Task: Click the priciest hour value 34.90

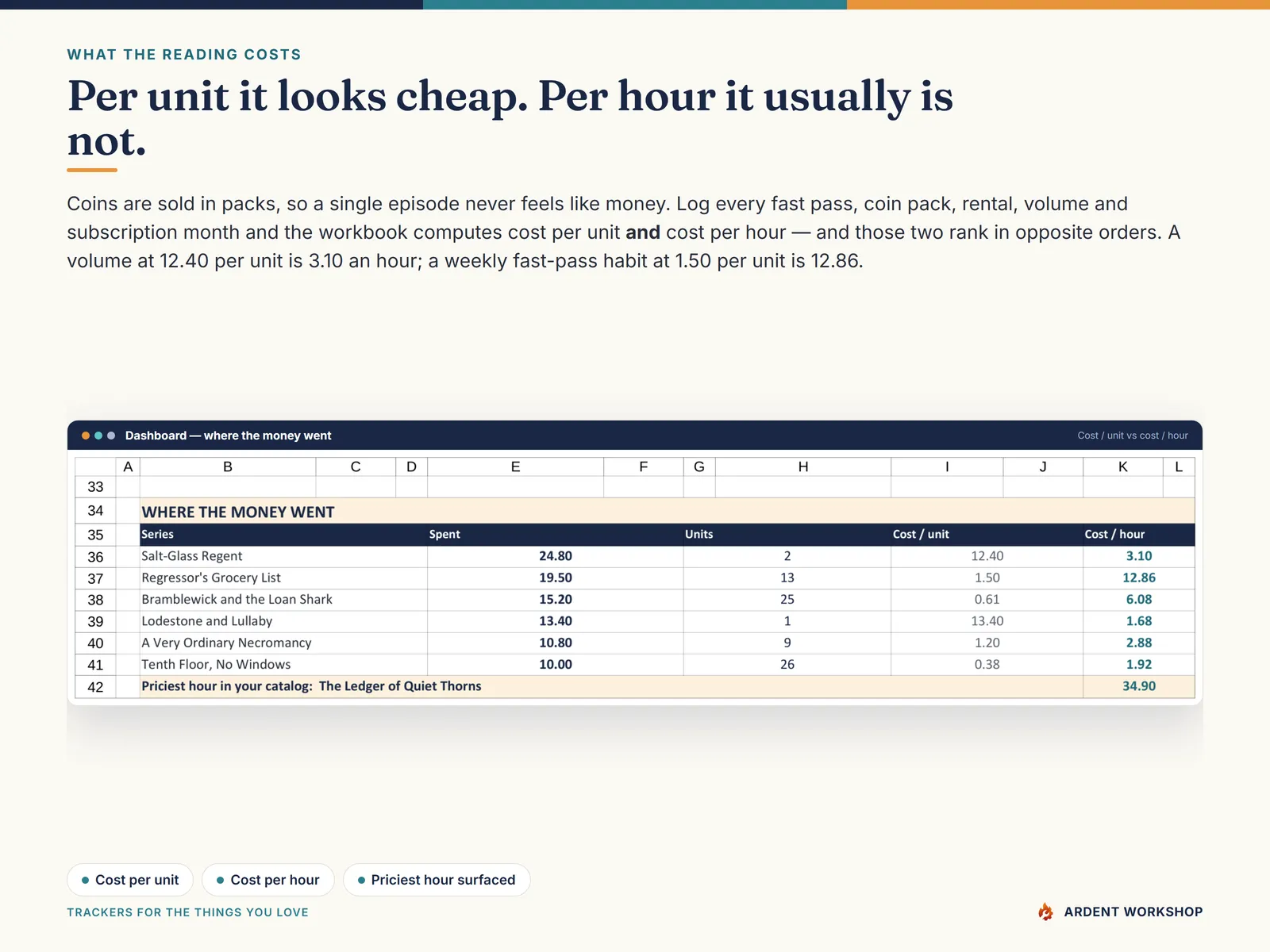Action: 1139,686
